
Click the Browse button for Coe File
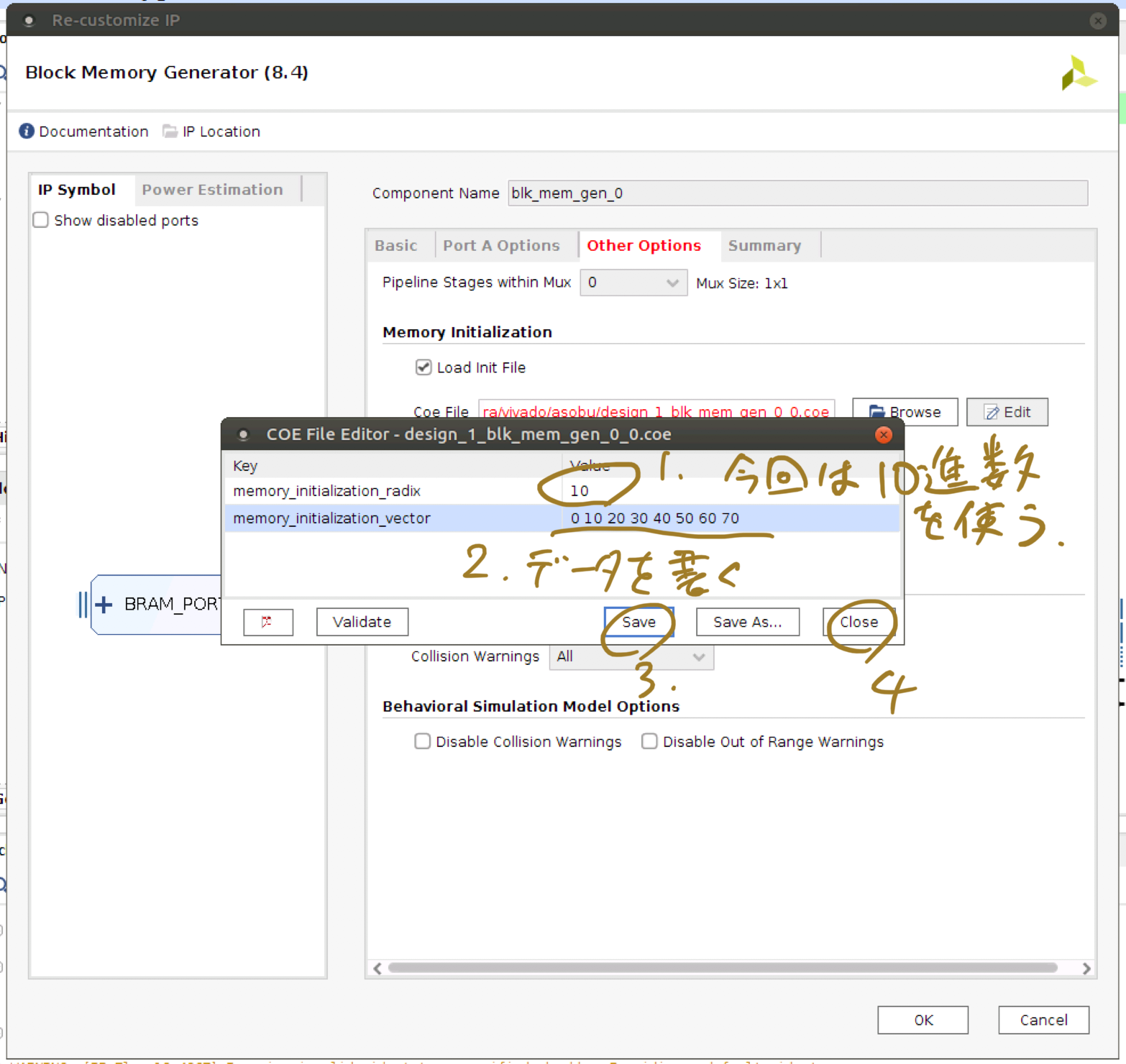point(905,412)
